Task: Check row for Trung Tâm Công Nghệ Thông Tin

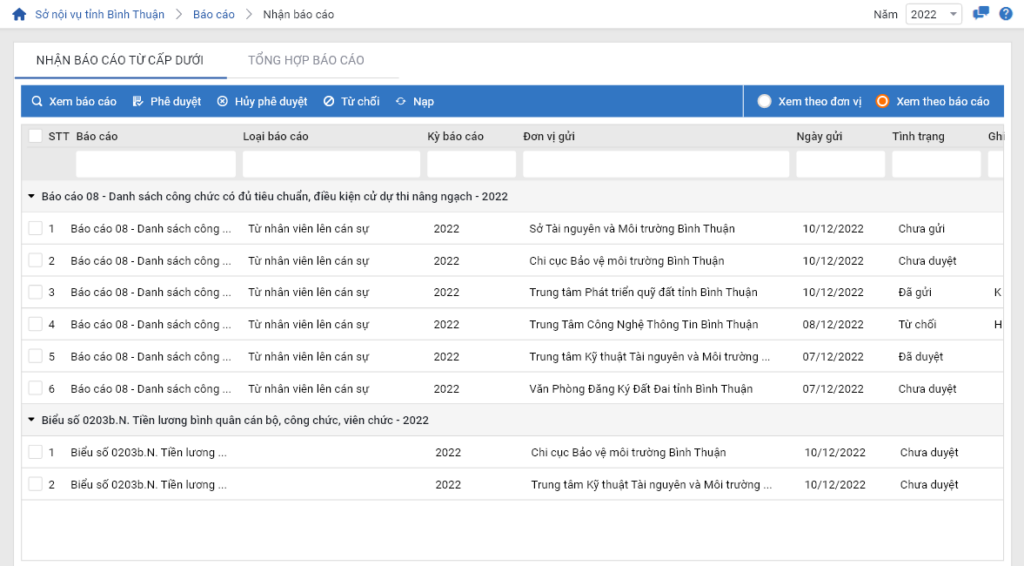Action: (35, 324)
